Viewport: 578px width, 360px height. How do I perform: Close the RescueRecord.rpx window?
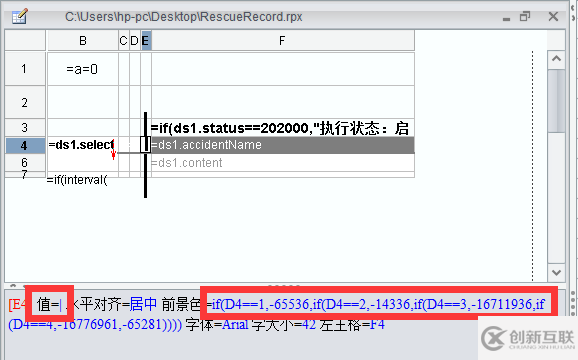(x=553, y=17)
